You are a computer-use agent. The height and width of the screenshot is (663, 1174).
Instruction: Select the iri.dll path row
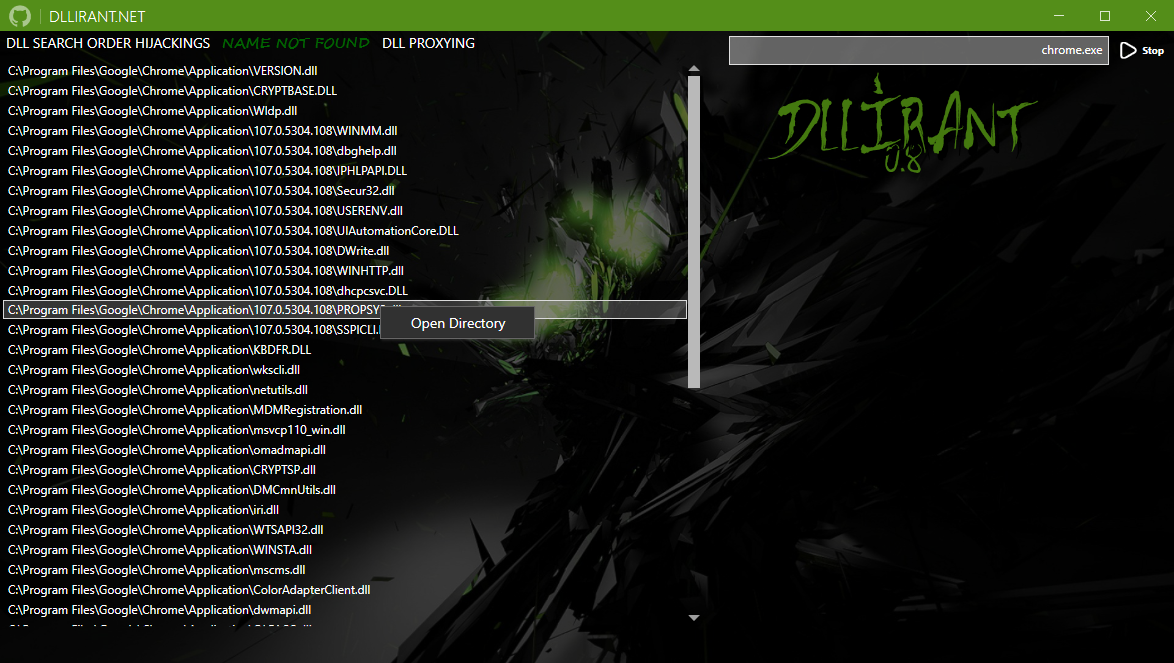point(345,510)
